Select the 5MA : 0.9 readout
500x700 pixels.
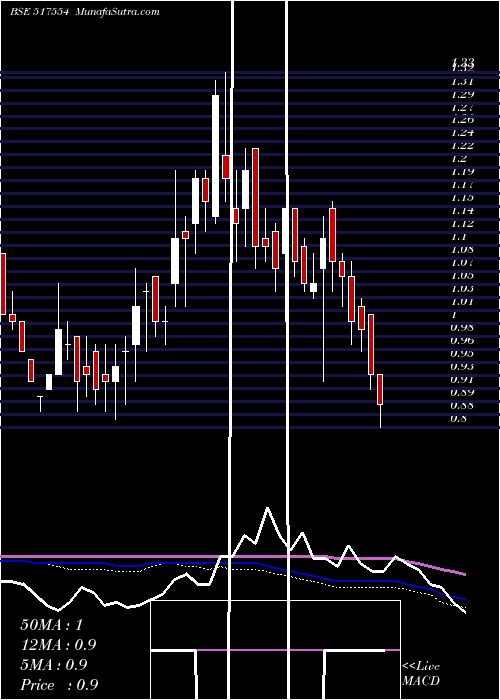pyautogui.click(x=54, y=665)
